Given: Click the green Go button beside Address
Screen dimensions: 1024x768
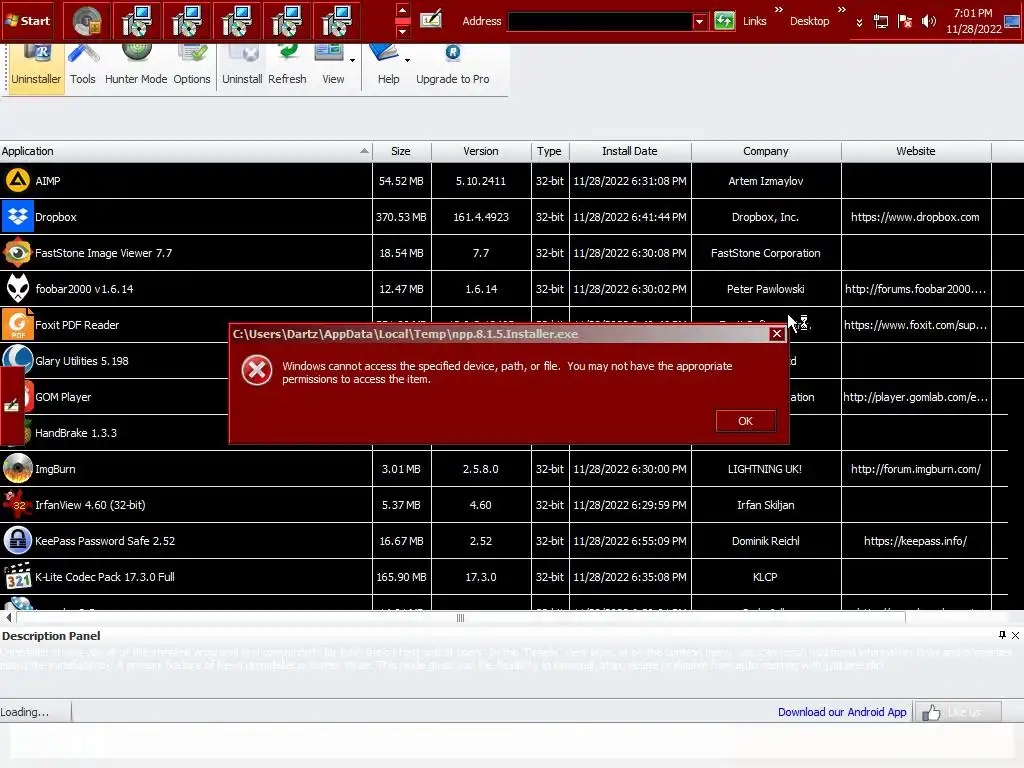Looking at the screenshot, I should 724,21.
